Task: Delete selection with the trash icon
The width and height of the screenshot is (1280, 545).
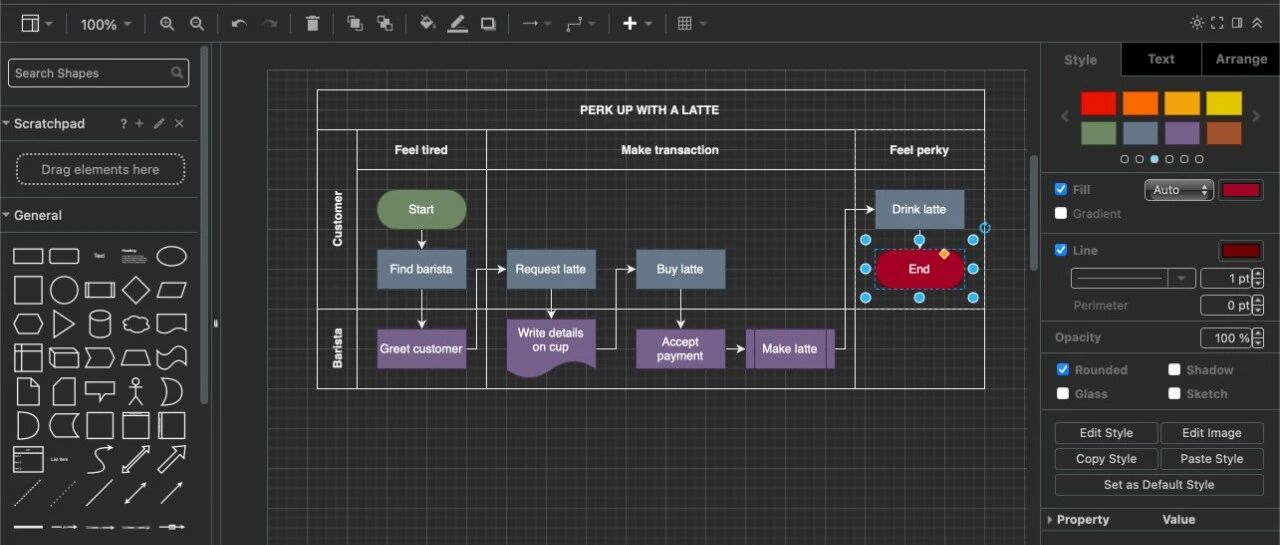Action: tap(313, 23)
